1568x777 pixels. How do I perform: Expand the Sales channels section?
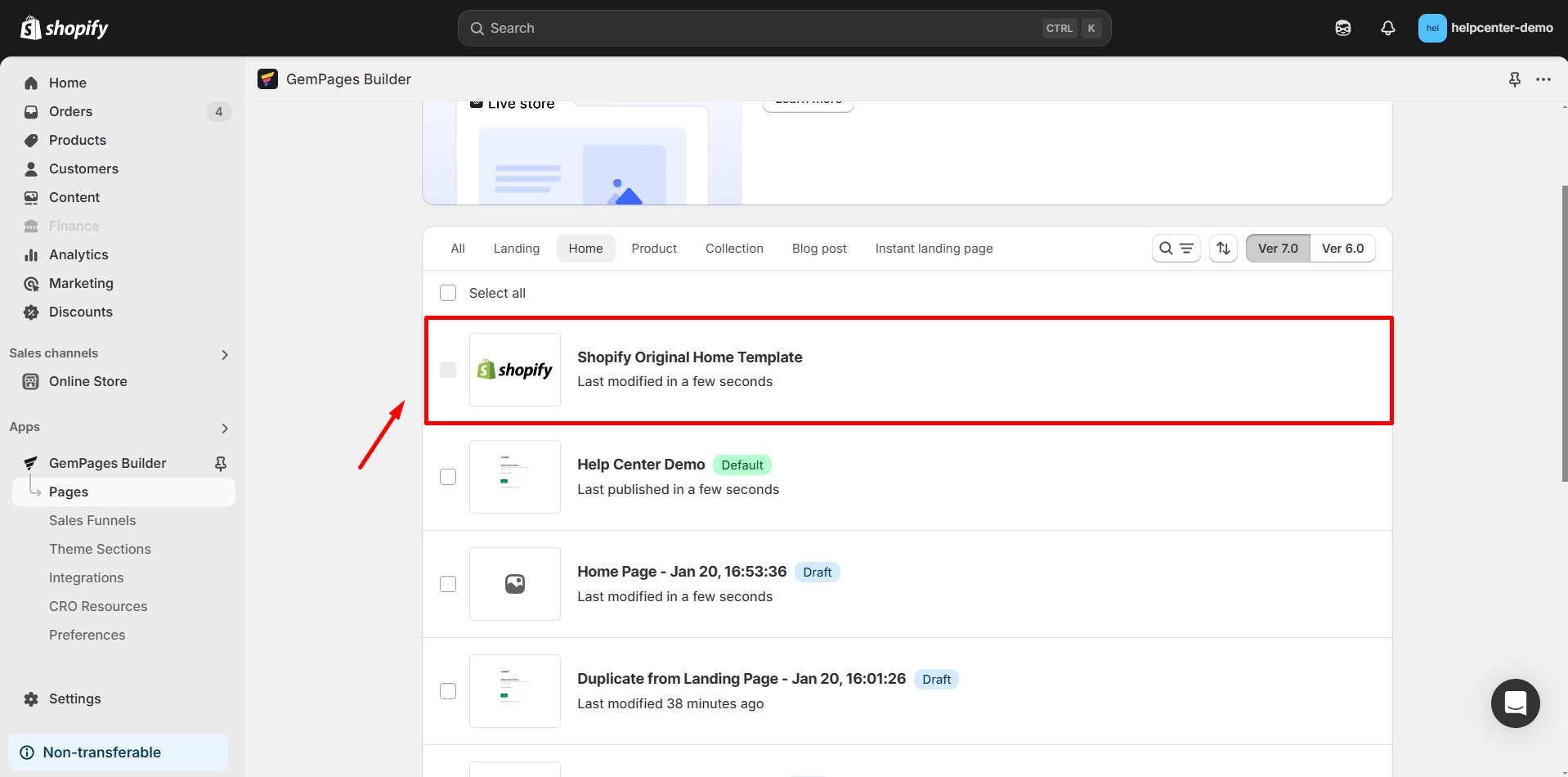pyautogui.click(x=224, y=354)
